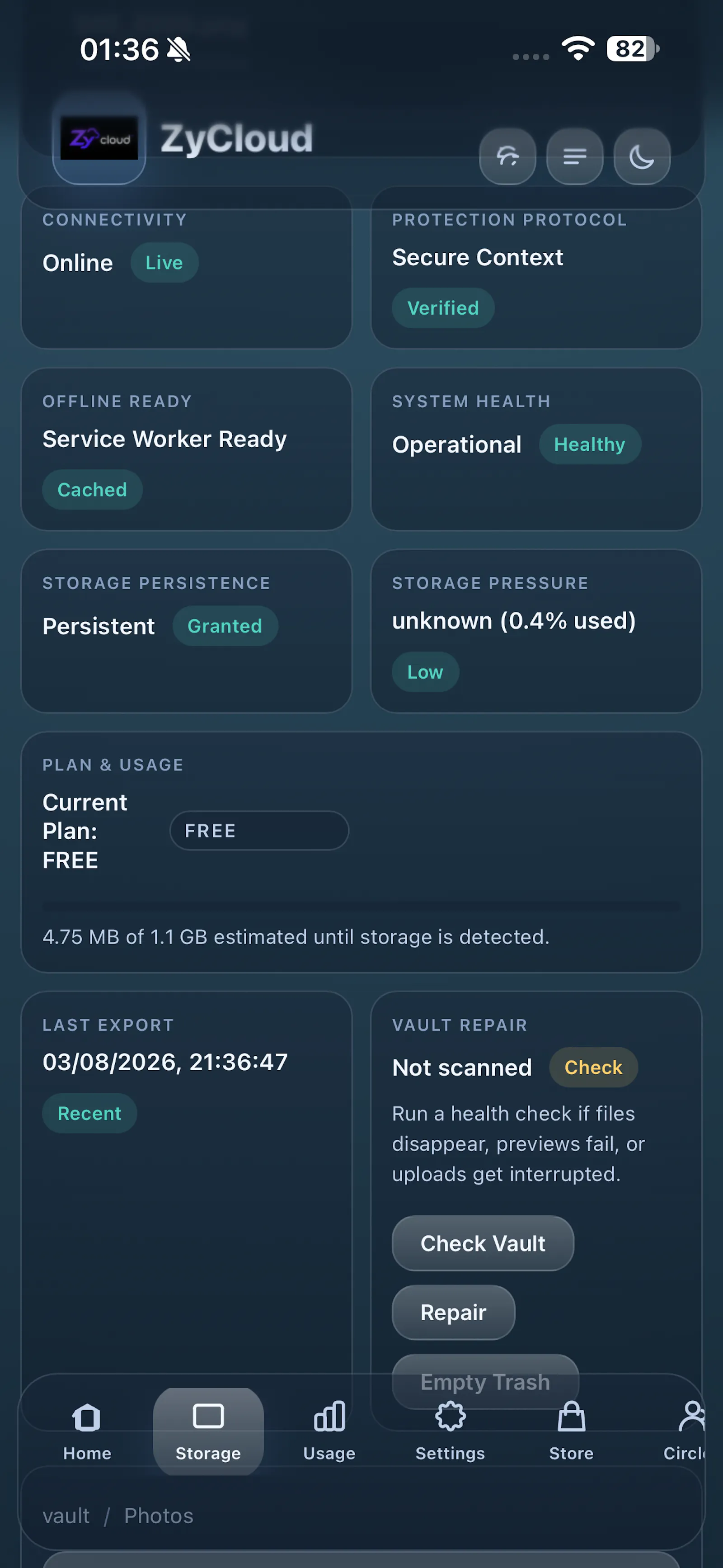The width and height of the screenshot is (723, 1568).
Task: Tap the Check badge in Vault Repair
Action: click(593, 1067)
